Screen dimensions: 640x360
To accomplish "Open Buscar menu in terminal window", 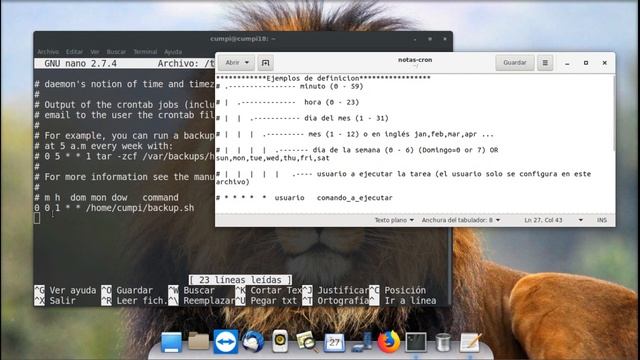I will coord(116,52).
